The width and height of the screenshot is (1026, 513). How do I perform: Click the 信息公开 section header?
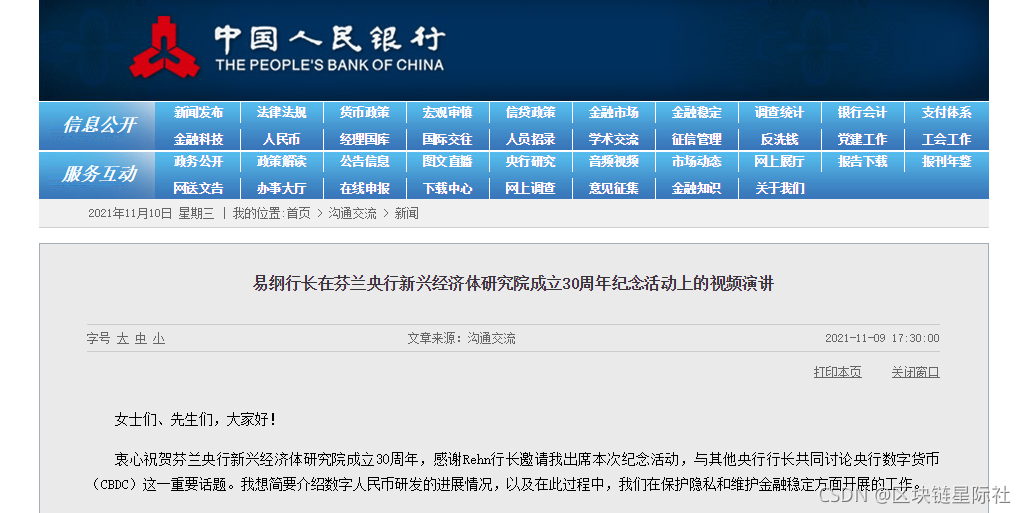click(x=99, y=124)
